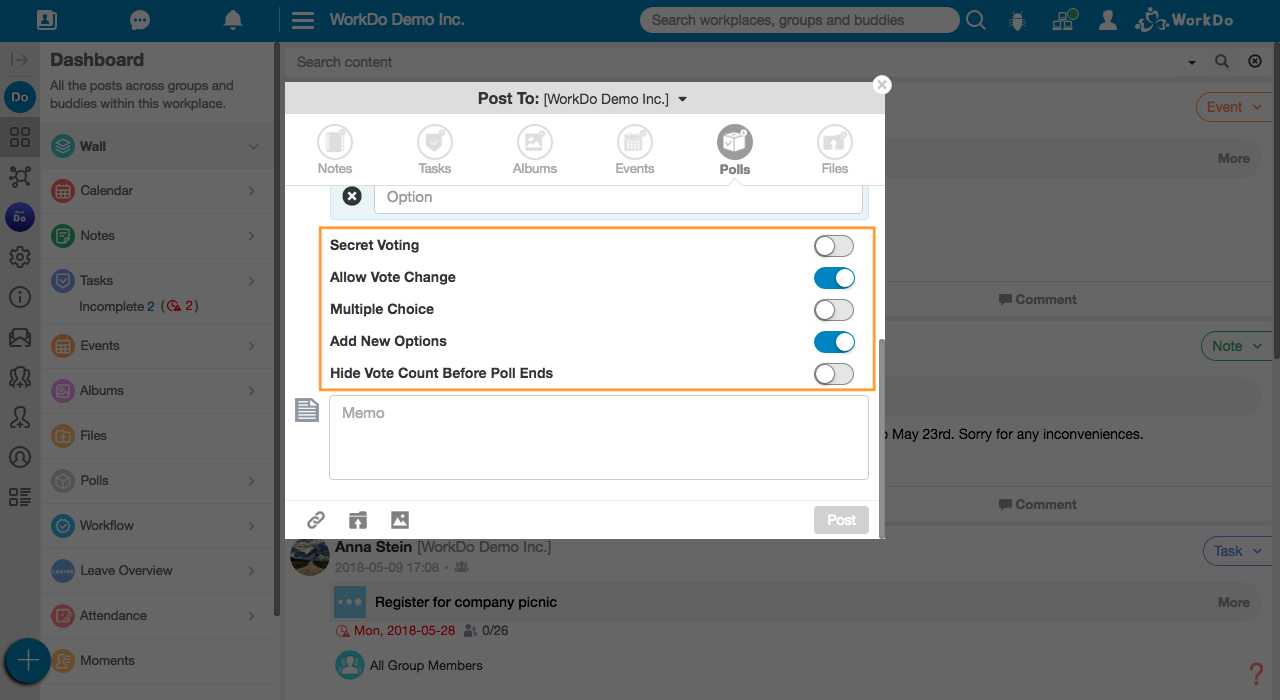Open the chat messages icon

140,20
